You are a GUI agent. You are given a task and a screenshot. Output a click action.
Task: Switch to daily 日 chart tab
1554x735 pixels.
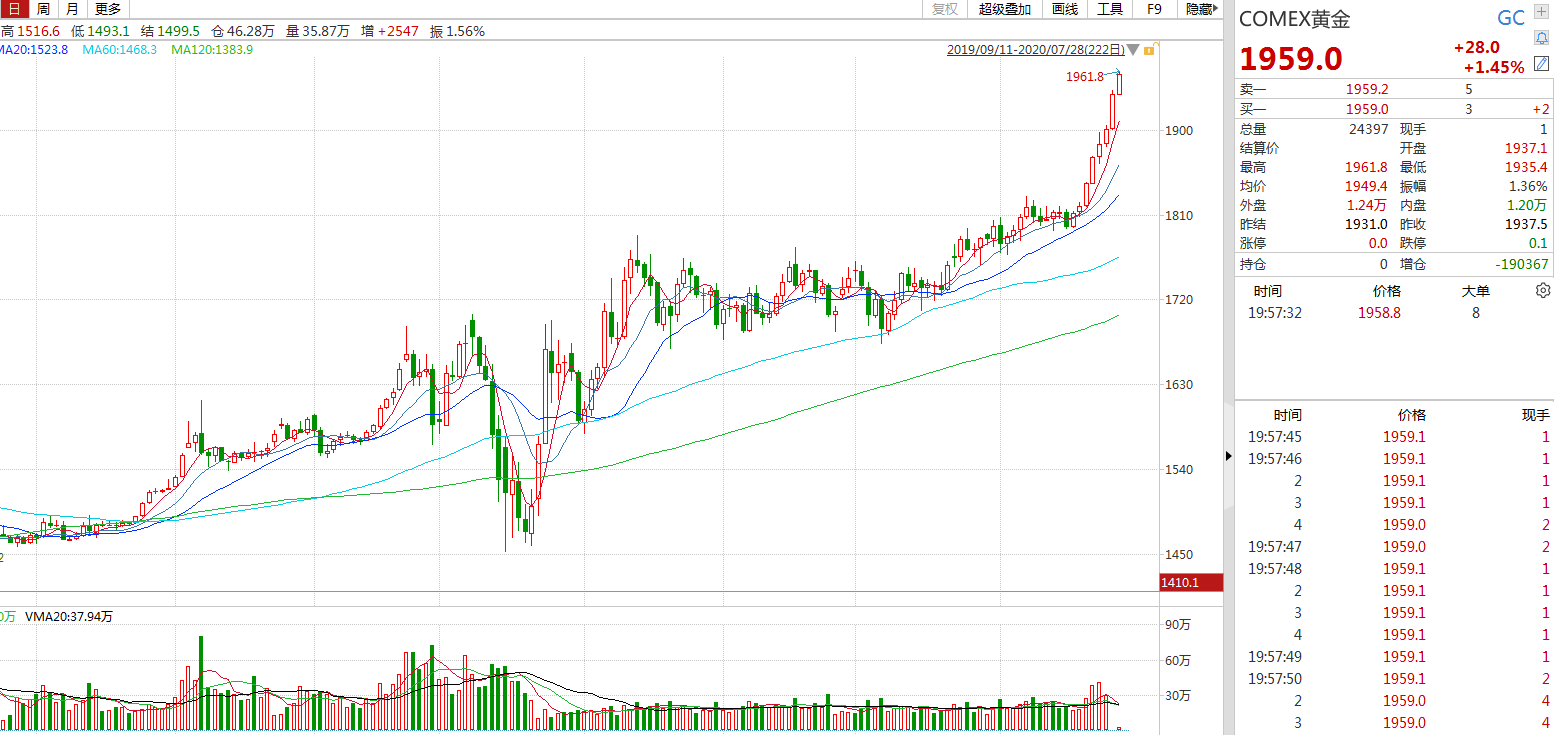point(13,9)
